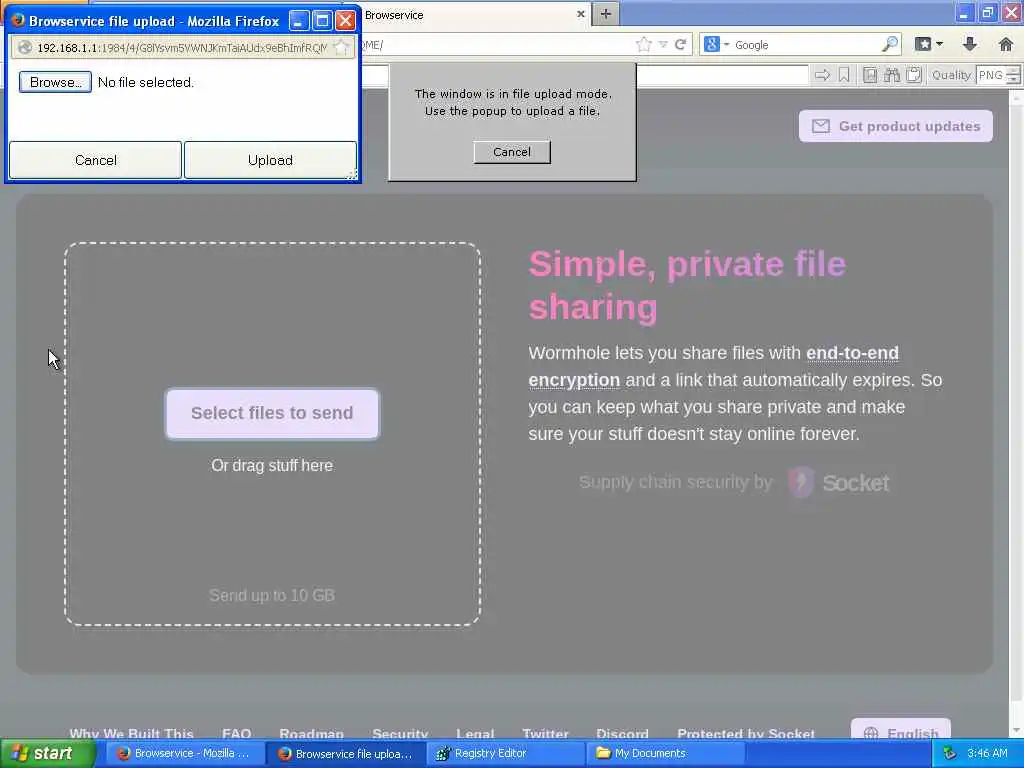Click the Browservice bookmark ribbon icon
1024x768 pixels.
844,75
